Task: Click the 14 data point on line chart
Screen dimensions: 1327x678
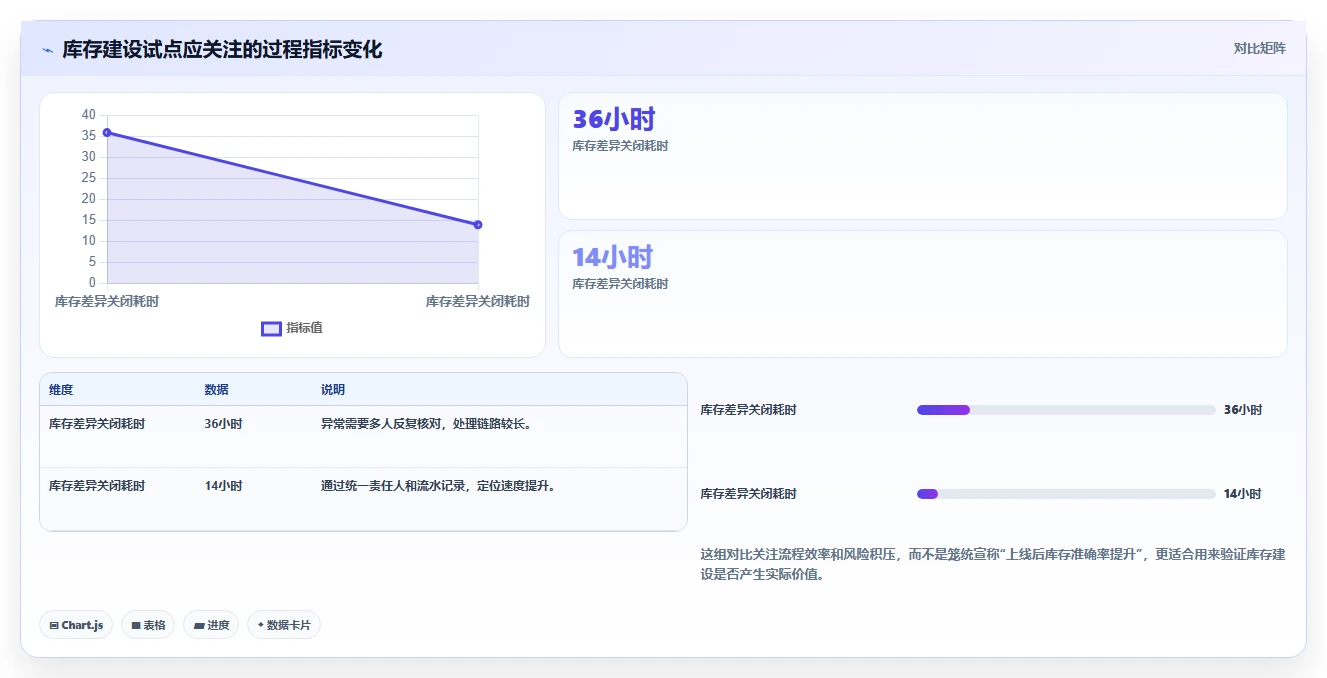Action: click(x=478, y=224)
